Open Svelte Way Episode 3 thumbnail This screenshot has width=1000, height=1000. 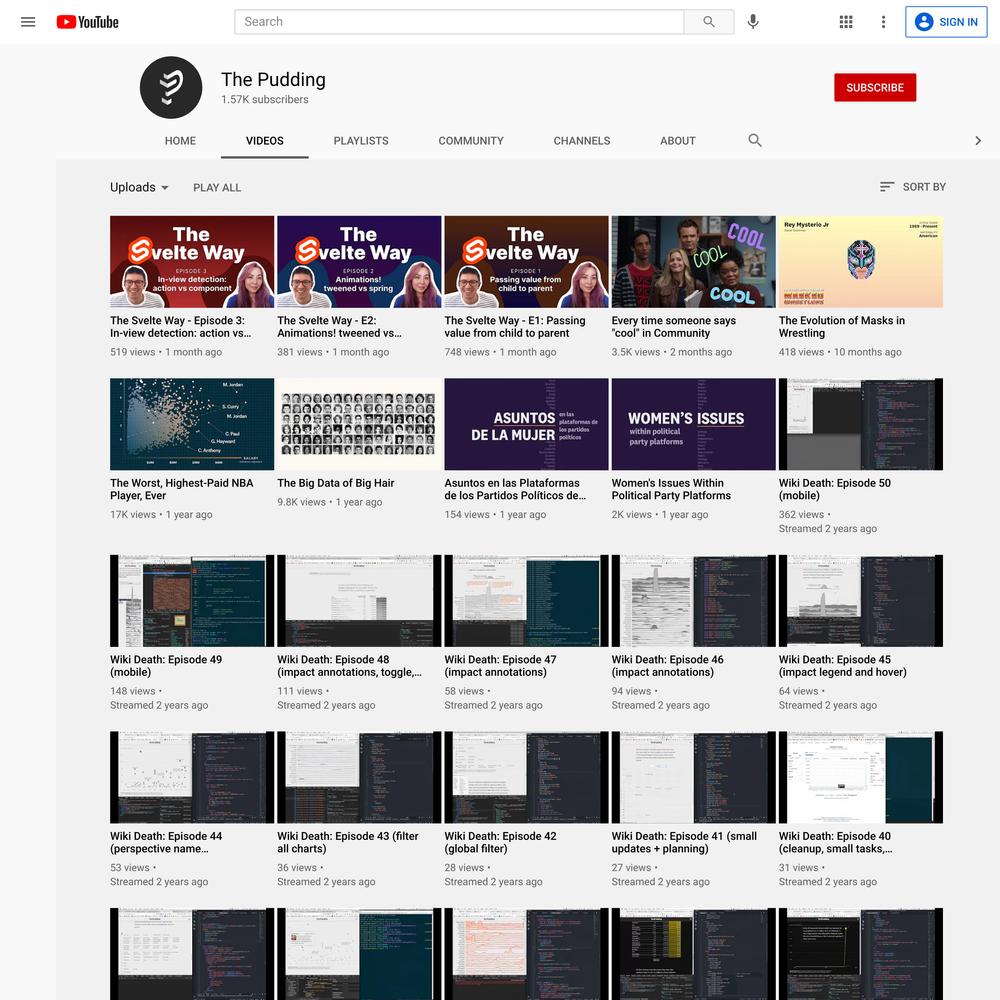click(192, 261)
